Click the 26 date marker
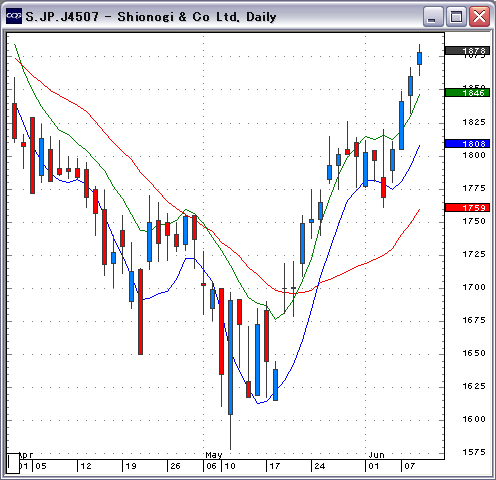This screenshot has height=480, width=496. 175,466
